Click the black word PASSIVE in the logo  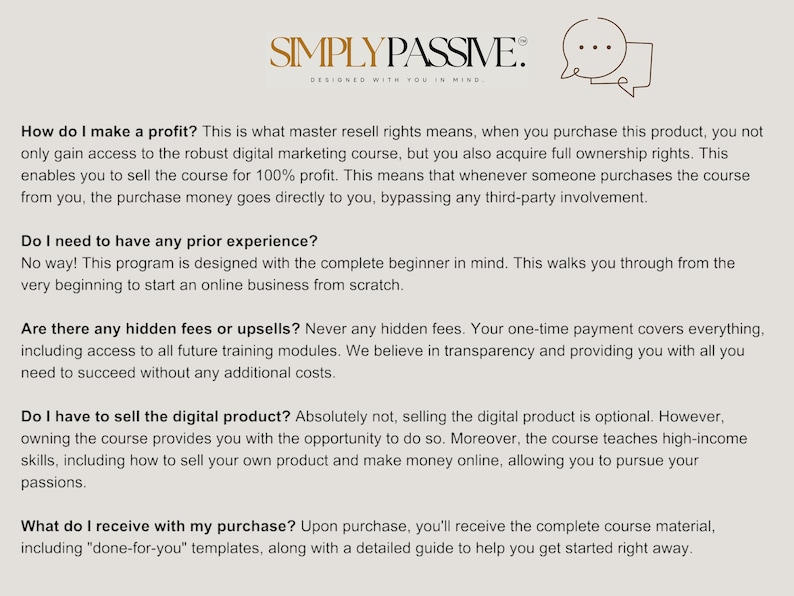456,52
